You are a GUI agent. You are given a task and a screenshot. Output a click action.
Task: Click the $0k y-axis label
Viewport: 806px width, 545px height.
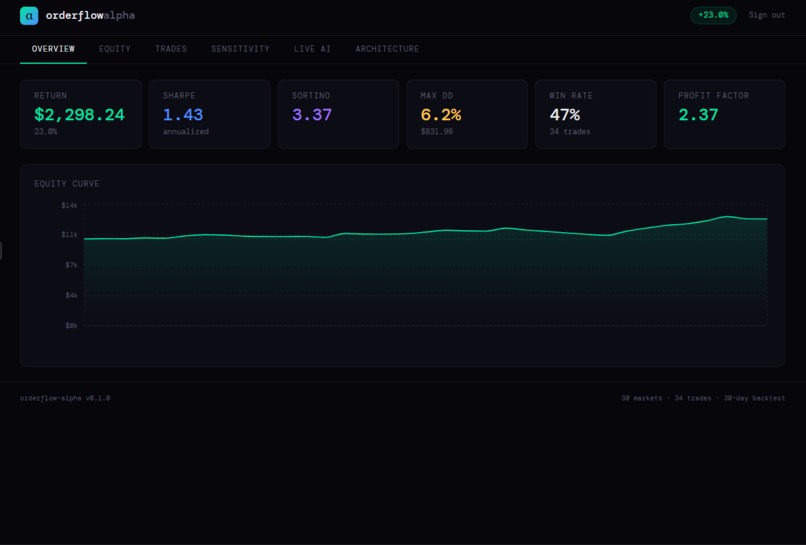point(71,325)
